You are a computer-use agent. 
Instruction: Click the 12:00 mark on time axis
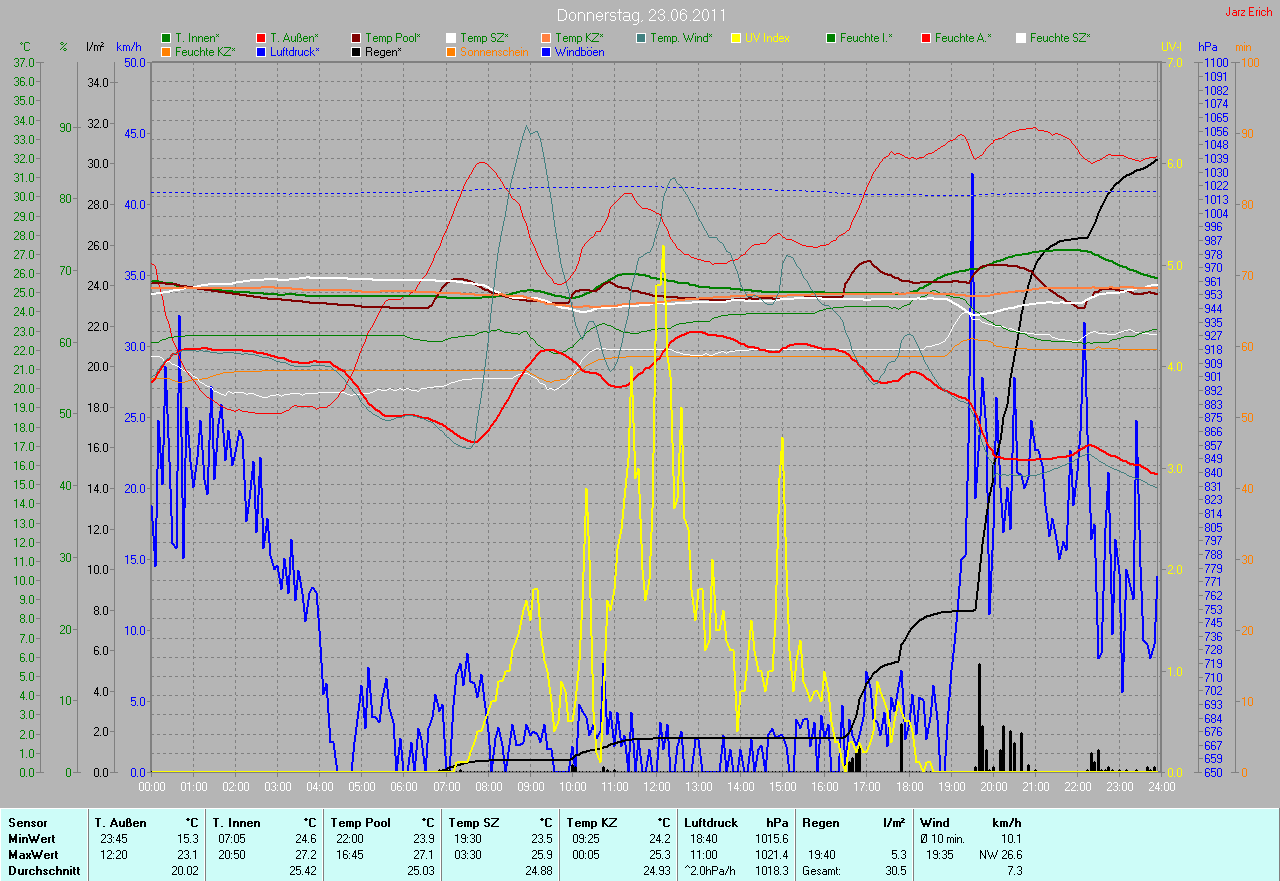[x=656, y=787]
